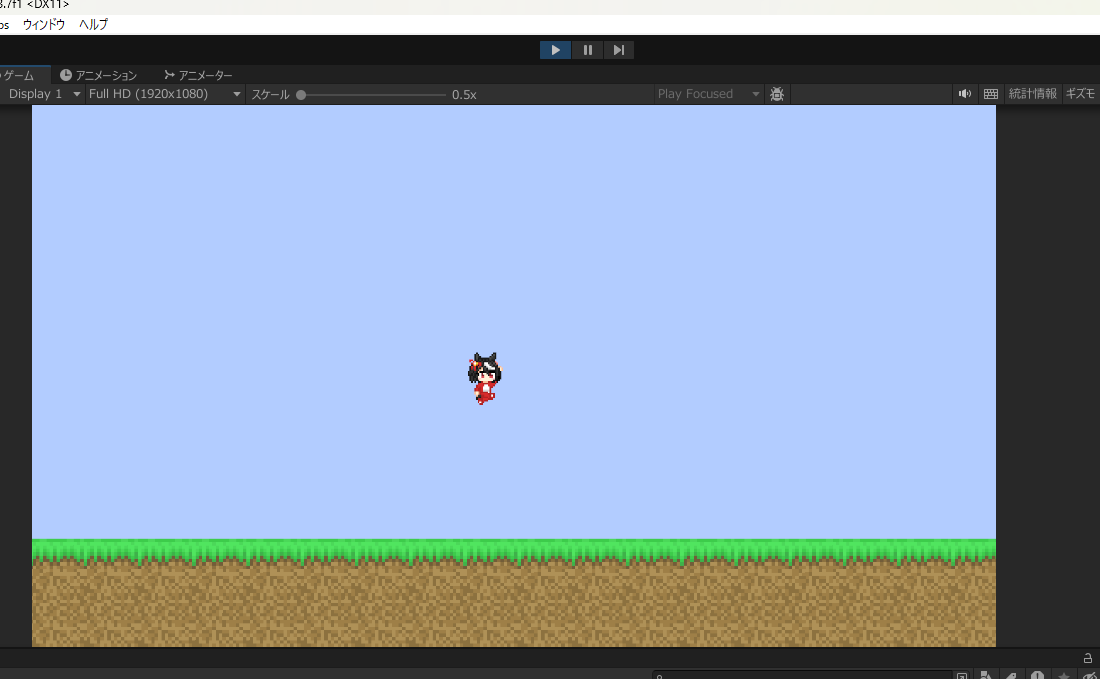Toggle the mute audio speaker icon
Viewport: 1100px width, 679px height.
click(x=965, y=94)
